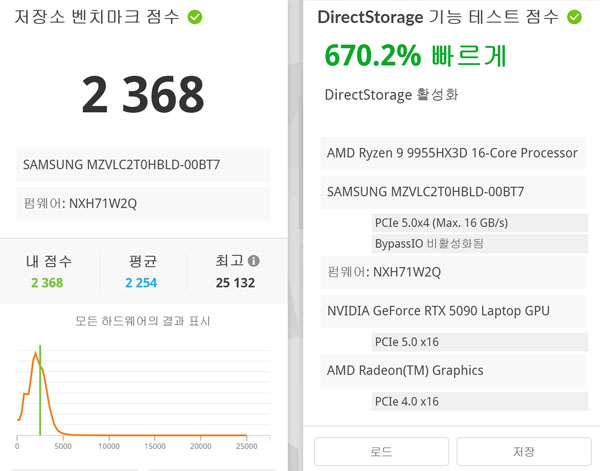Click the orange distribution curve peak
Screen dimensions: 600x471
[x=36, y=354]
